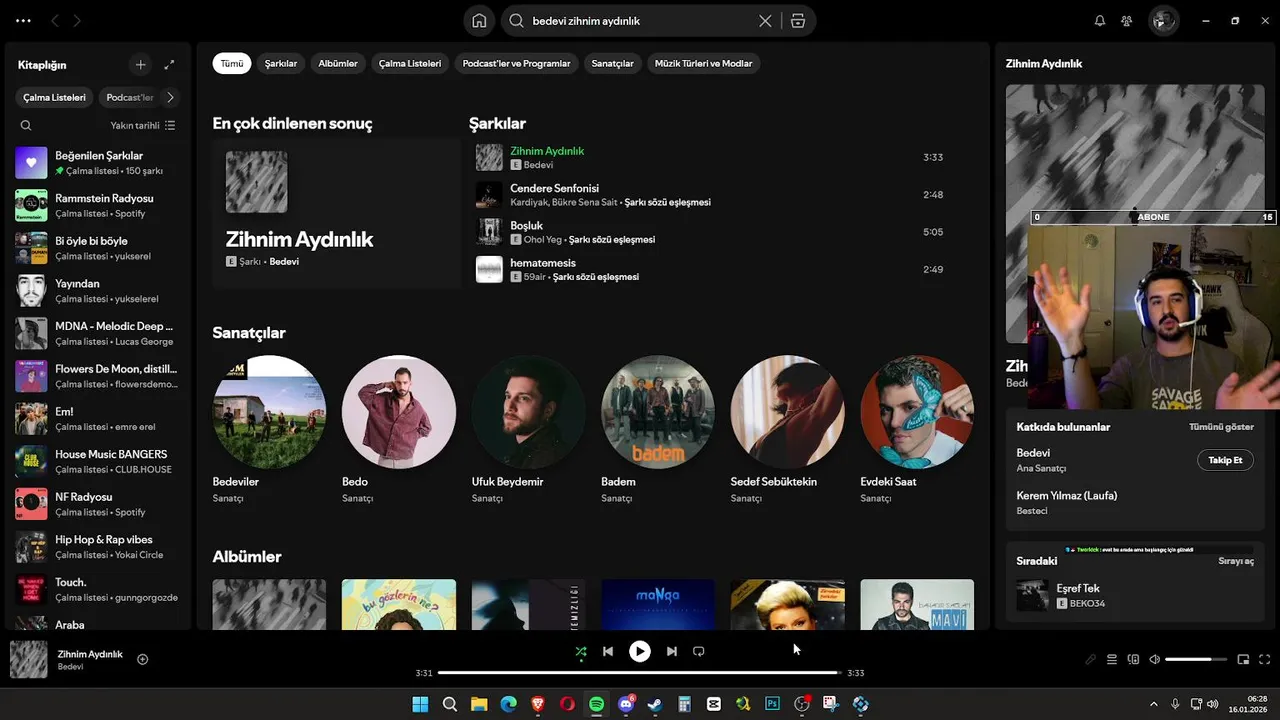Open the miniplayer icon
This screenshot has height=720, width=1280.
pos(1244,659)
